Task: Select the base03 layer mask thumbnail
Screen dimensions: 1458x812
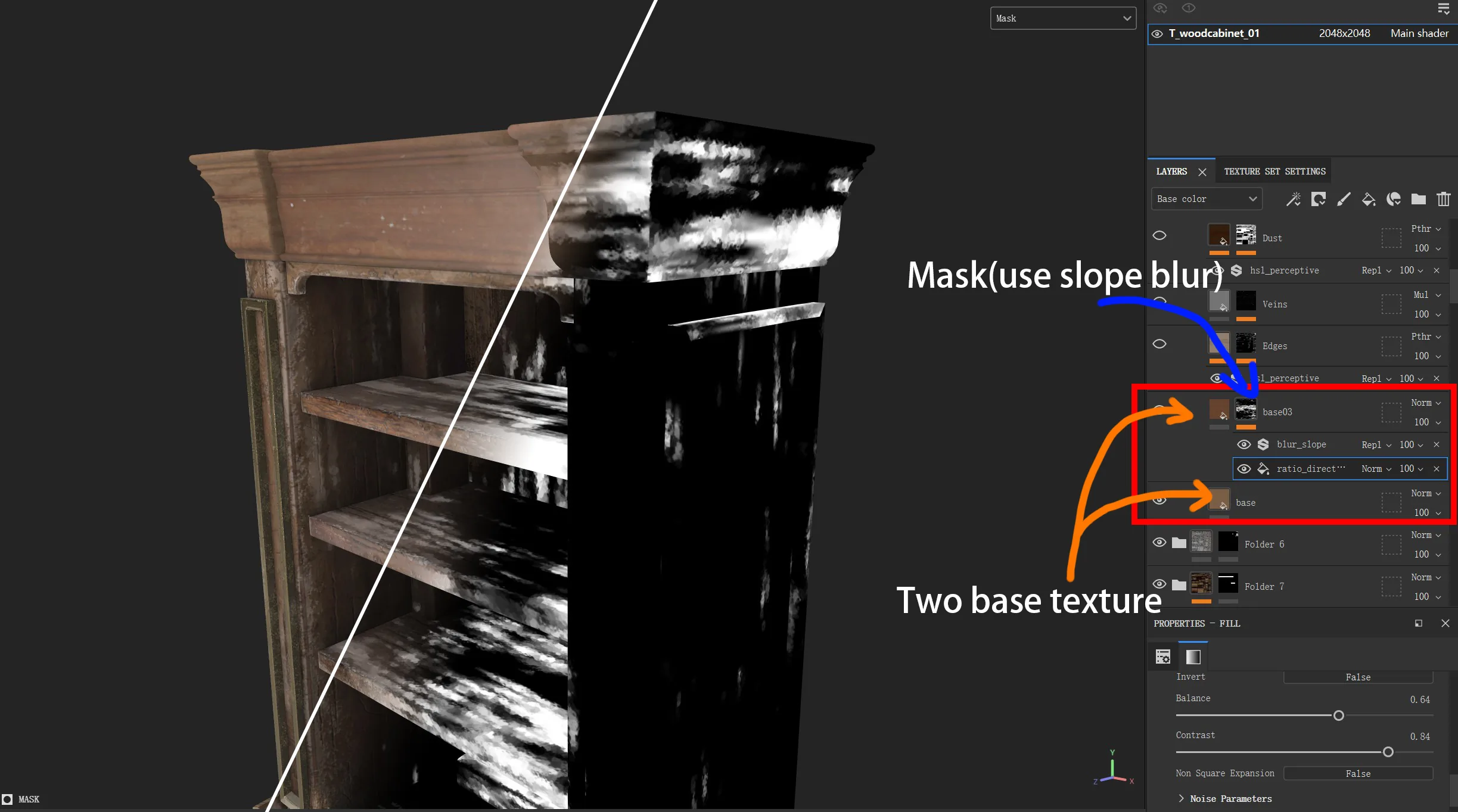Action: tap(1246, 410)
